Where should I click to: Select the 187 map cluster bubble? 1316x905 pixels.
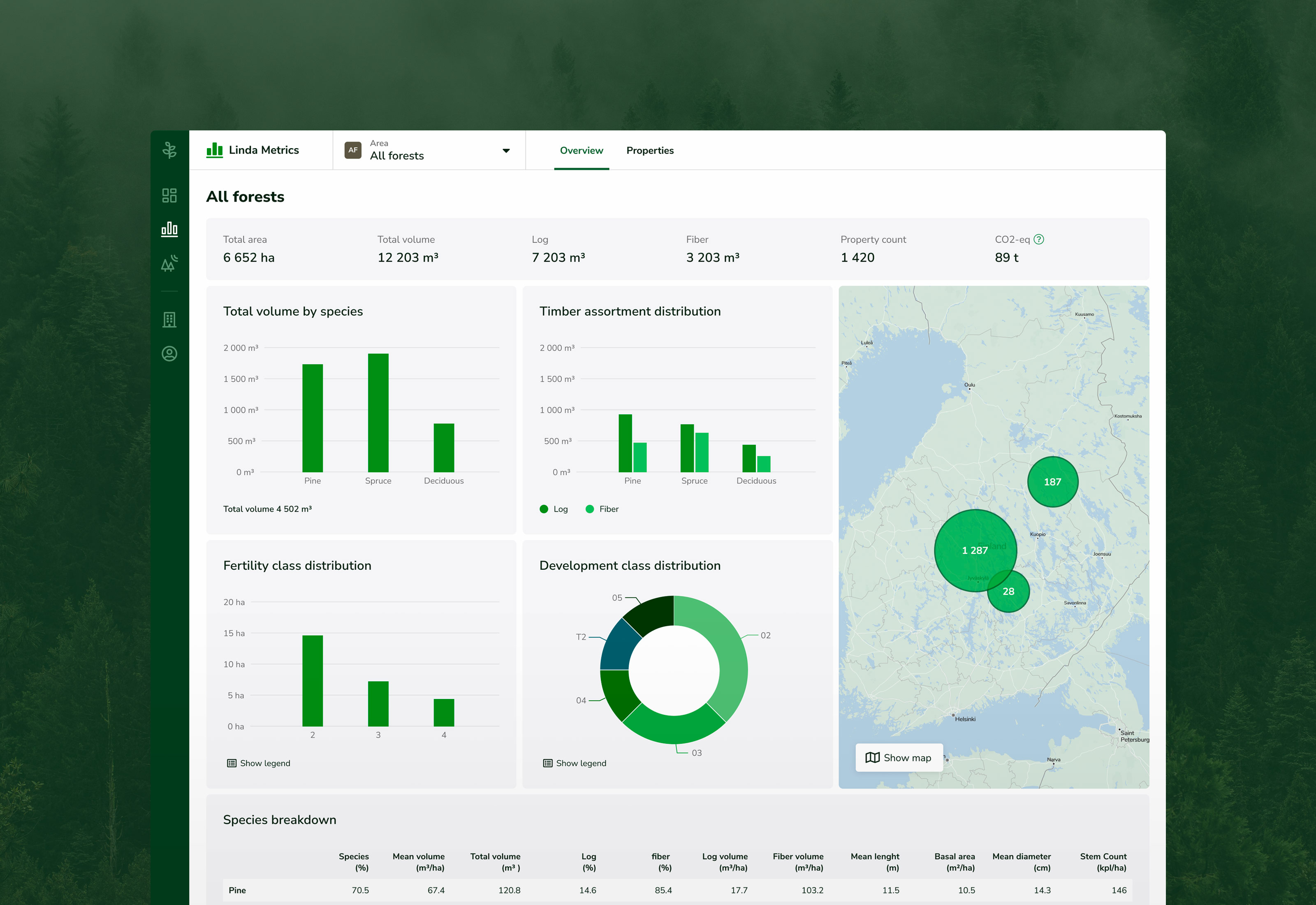(x=1052, y=482)
